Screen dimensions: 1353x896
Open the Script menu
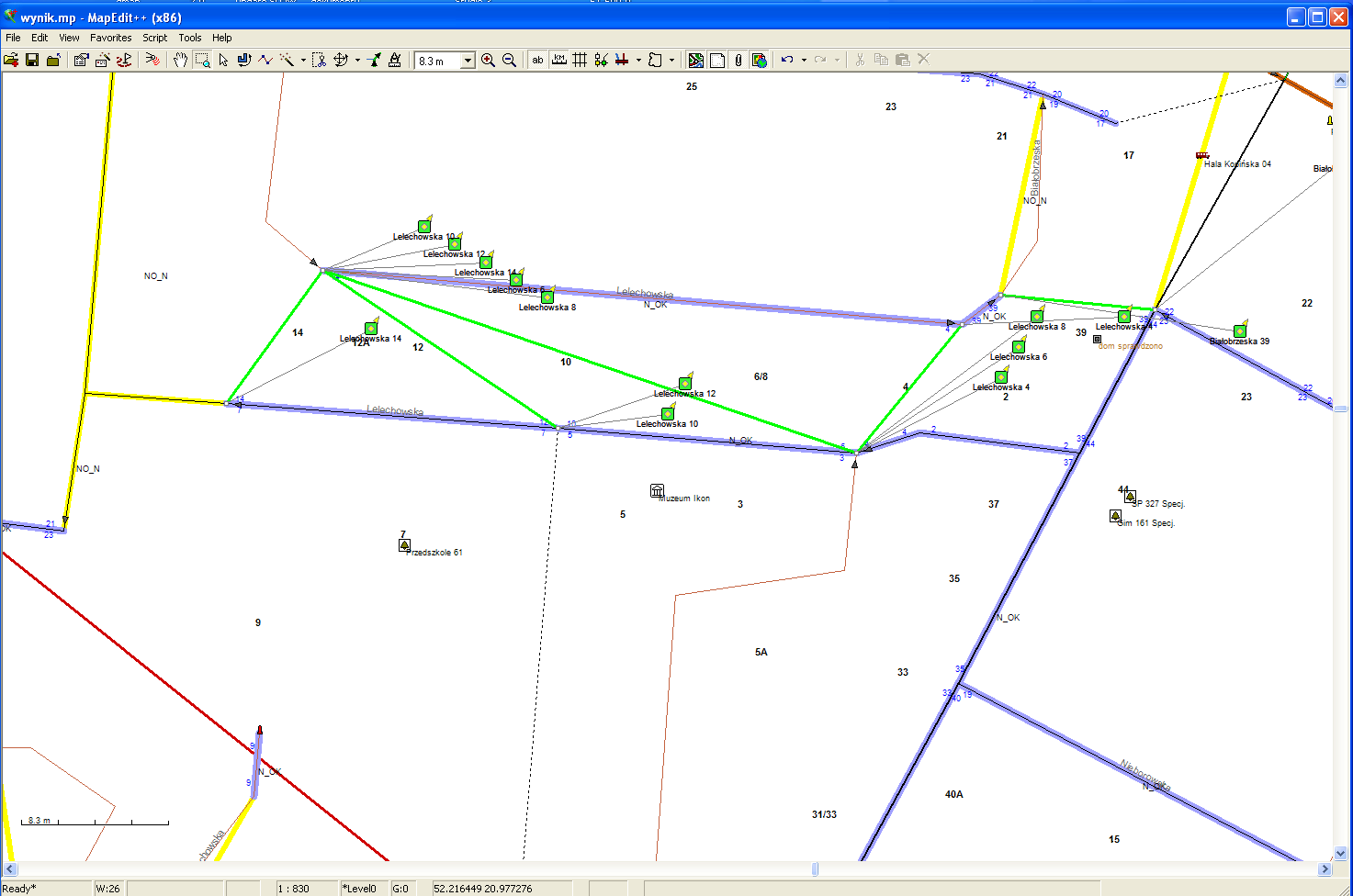pos(154,38)
